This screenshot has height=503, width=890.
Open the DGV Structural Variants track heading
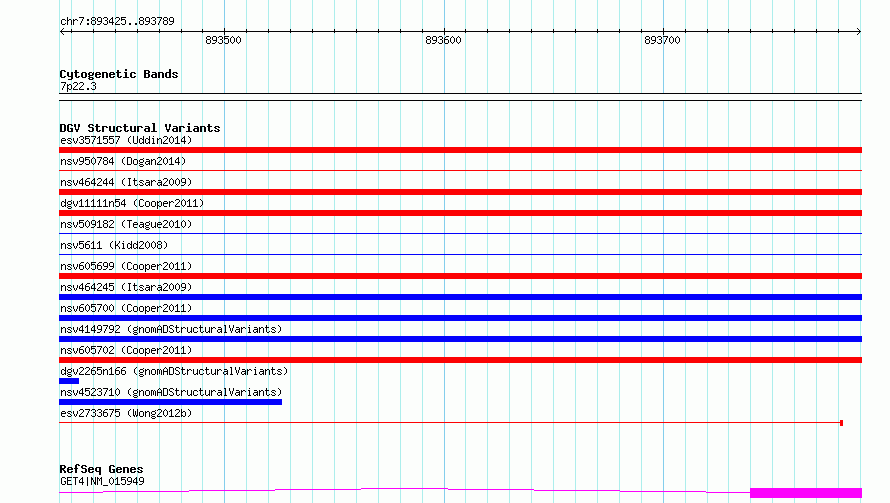tap(140, 128)
